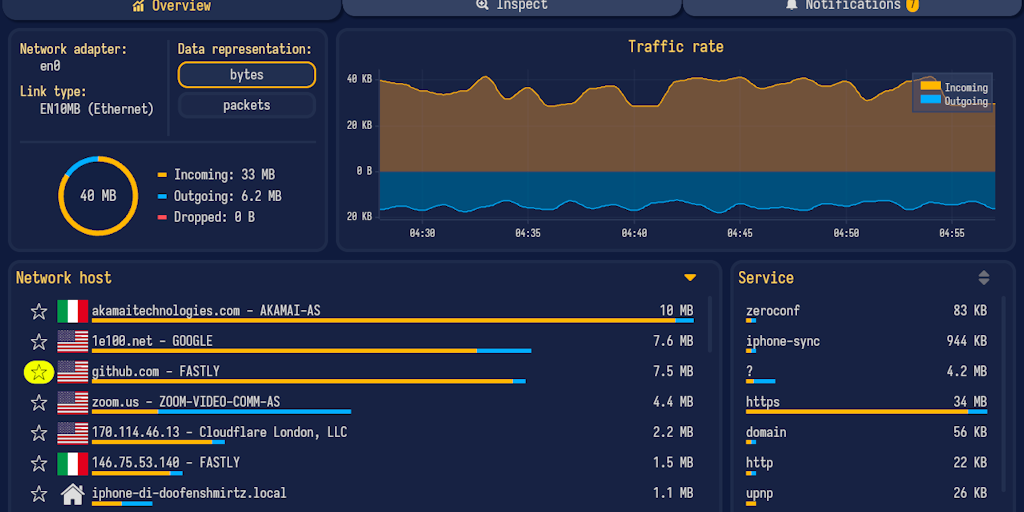
Task: Click network adapter en0 value
Action: (50, 66)
